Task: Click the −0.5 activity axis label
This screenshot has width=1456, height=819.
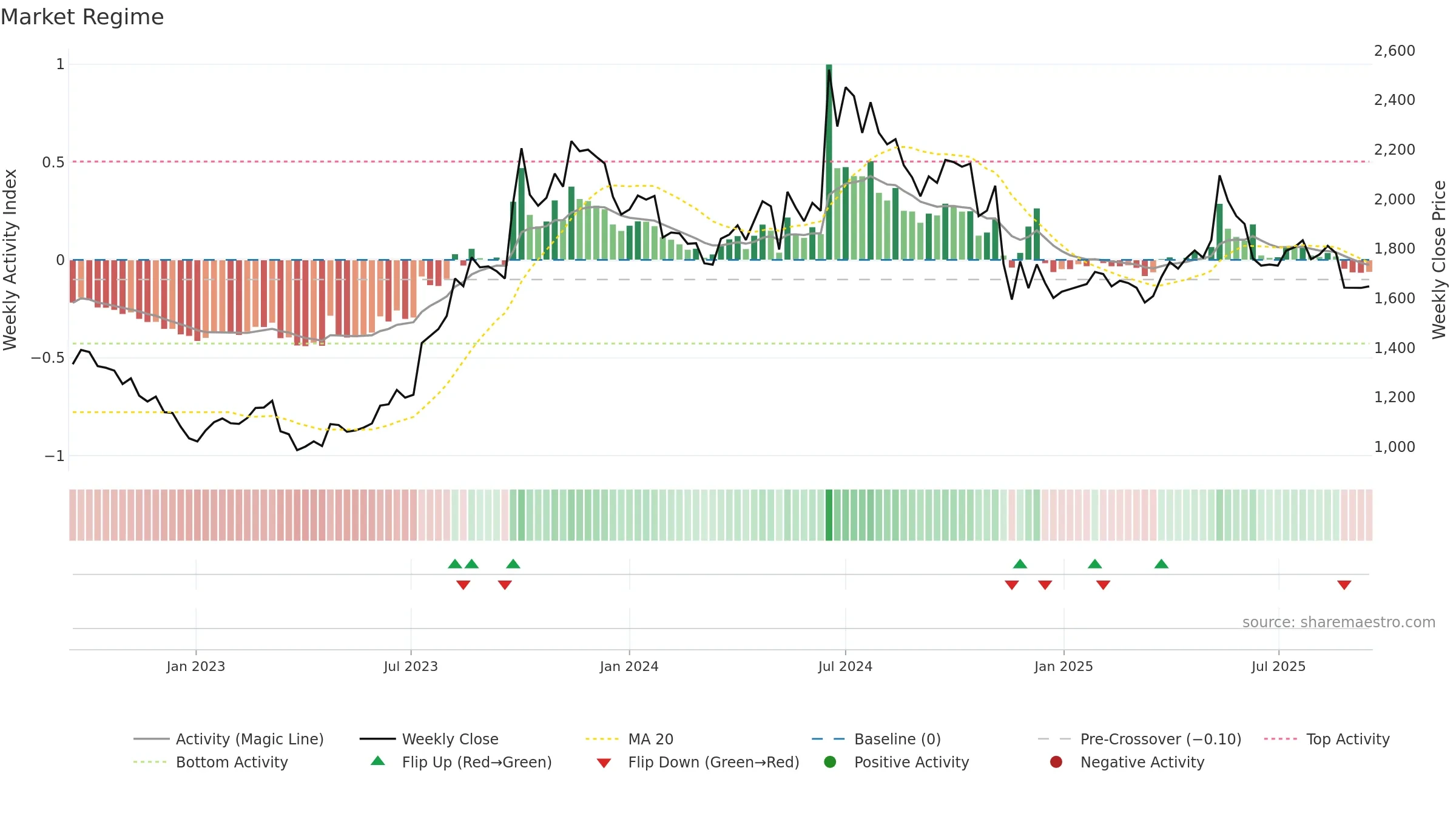Action: coord(47,357)
